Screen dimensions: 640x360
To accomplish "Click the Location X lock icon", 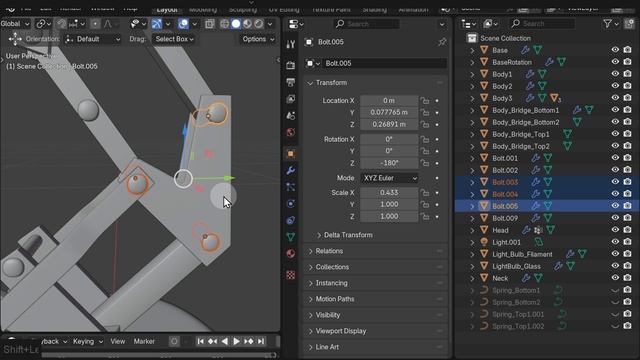I will click(x=425, y=100).
